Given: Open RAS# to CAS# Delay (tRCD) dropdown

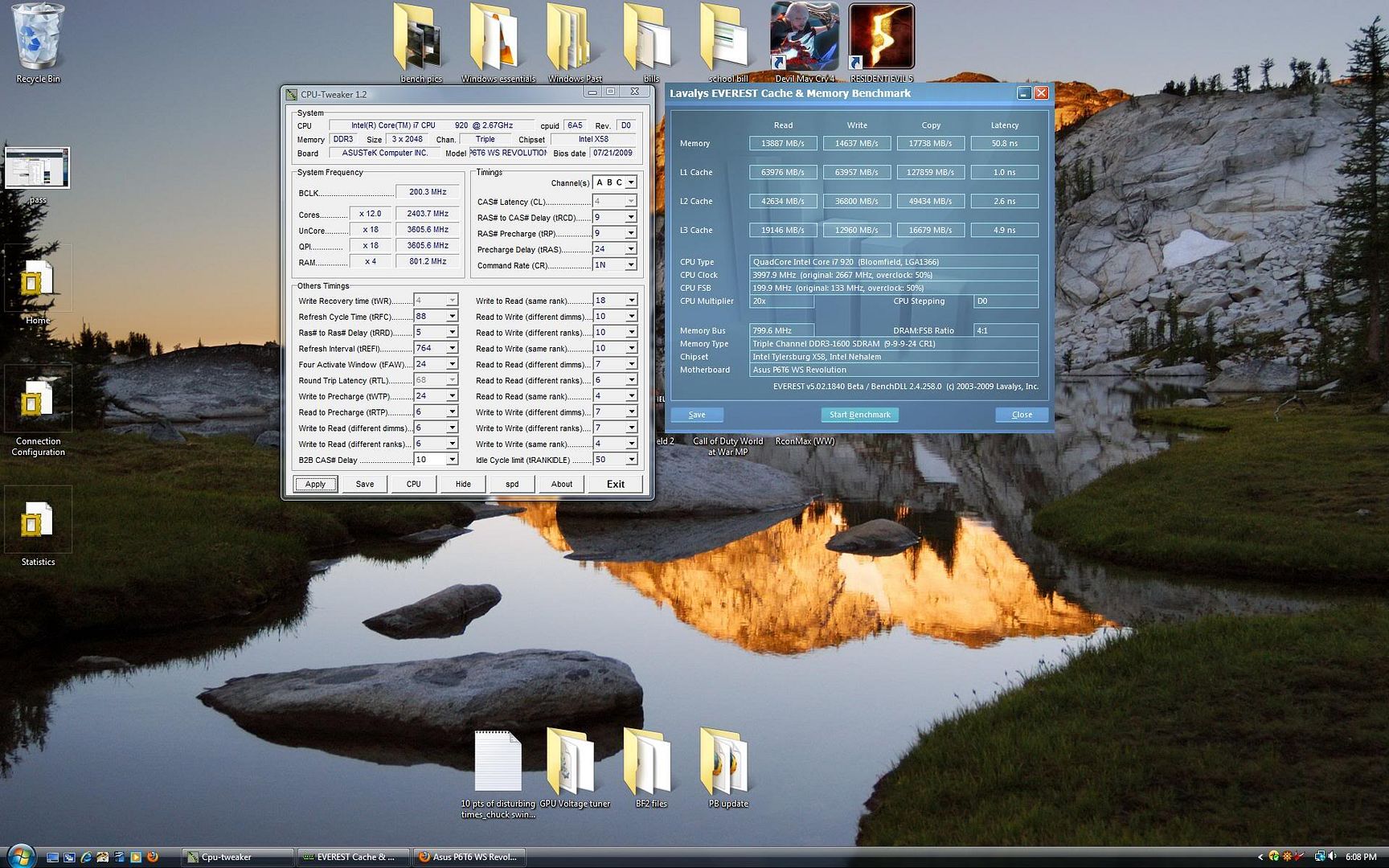Looking at the screenshot, I should pos(631,217).
